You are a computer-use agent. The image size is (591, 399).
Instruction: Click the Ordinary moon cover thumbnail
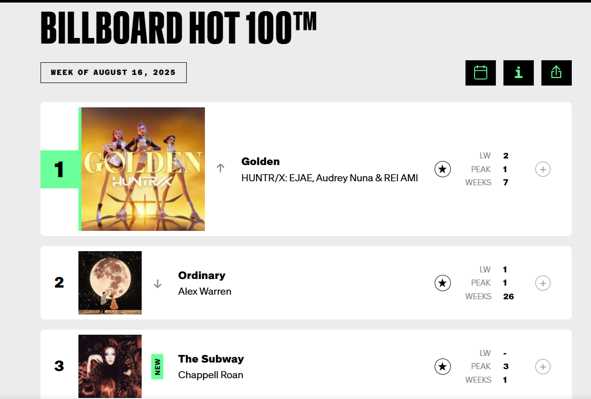pos(110,283)
